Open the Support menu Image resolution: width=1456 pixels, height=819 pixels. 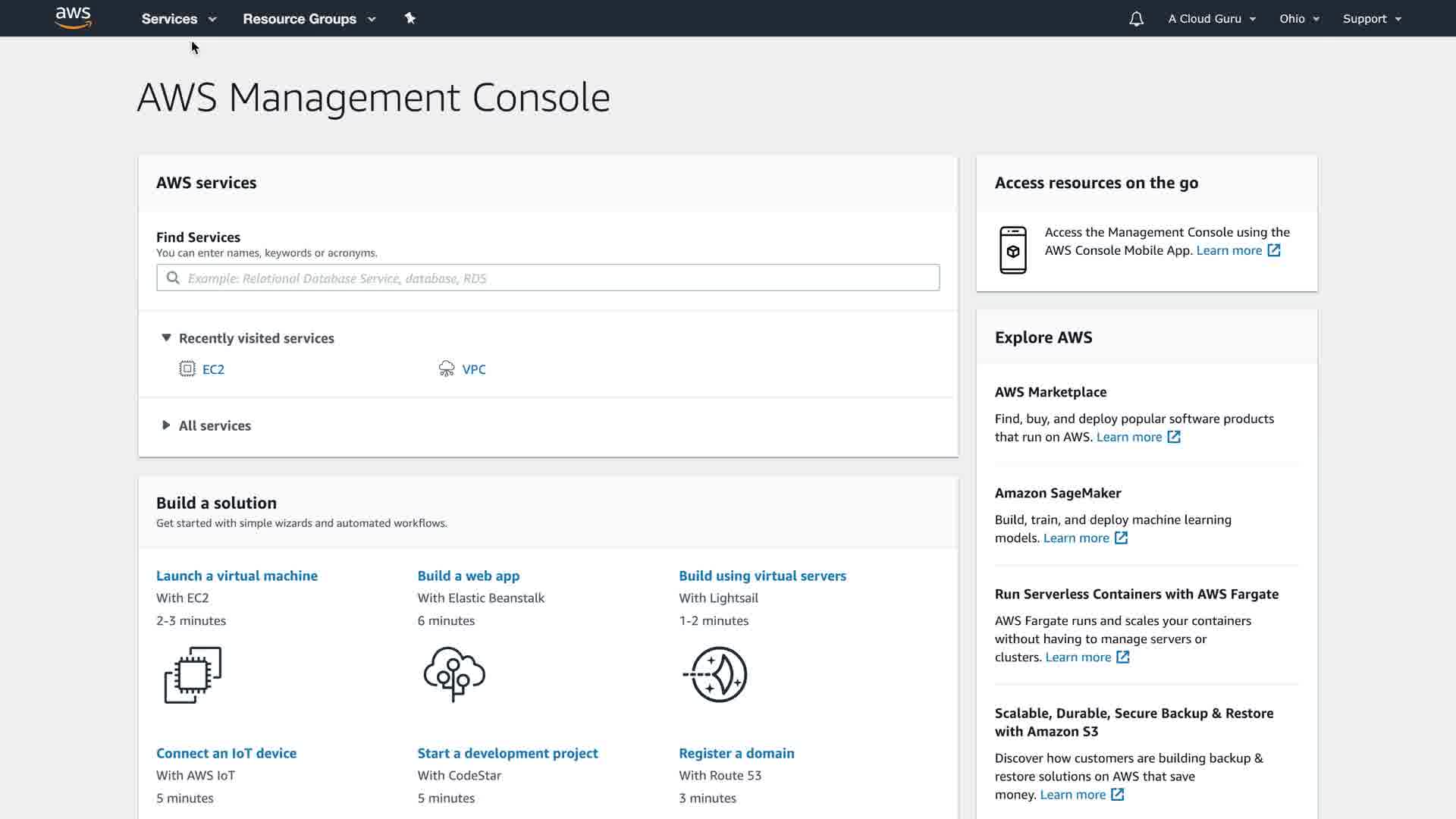(1372, 19)
